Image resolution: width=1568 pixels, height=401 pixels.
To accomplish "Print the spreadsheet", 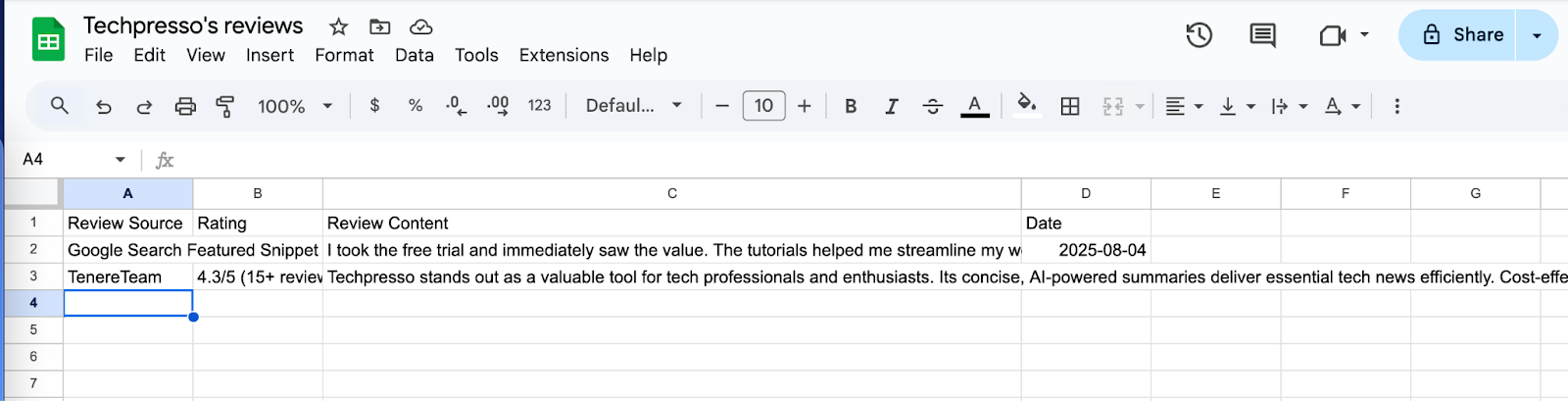I will (185, 106).
